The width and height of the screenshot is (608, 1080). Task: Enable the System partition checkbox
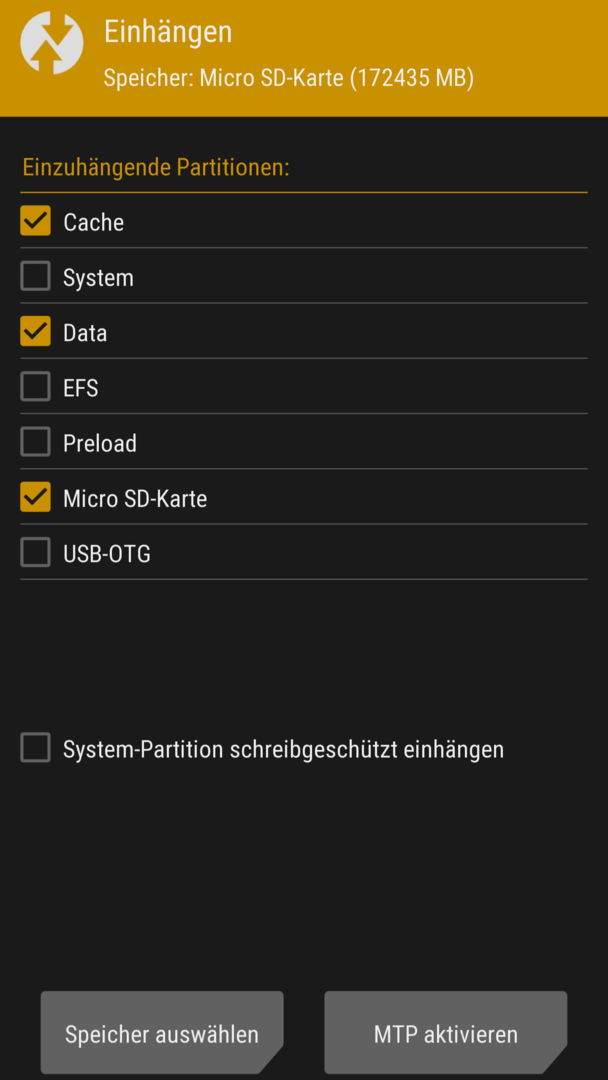35,276
